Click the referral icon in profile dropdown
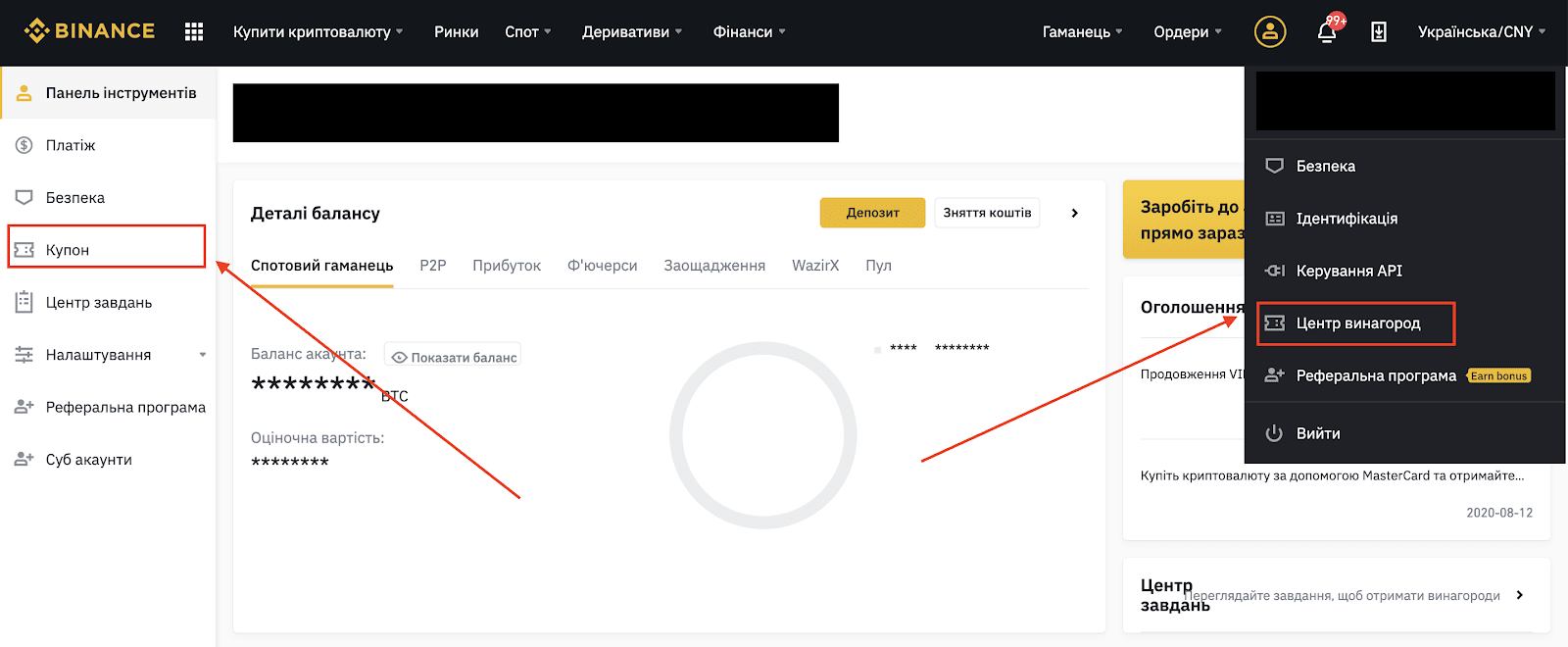The image size is (1568, 647). 1274,375
